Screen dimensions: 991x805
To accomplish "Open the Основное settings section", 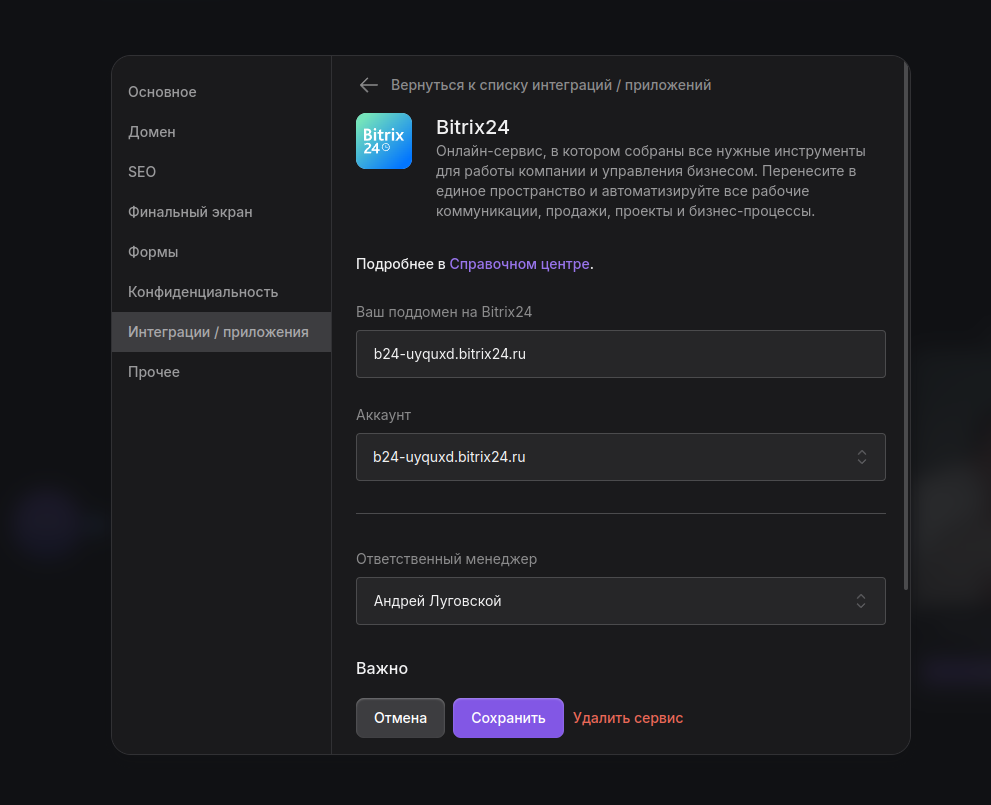I will [162, 92].
